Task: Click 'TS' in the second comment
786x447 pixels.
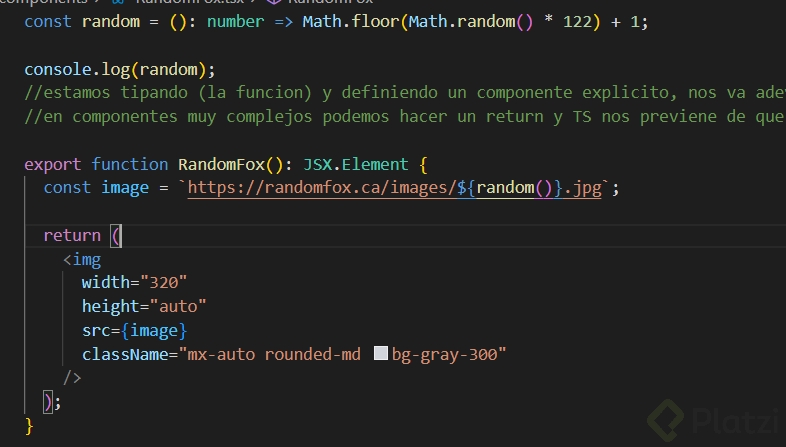Action: (x=582, y=117)
